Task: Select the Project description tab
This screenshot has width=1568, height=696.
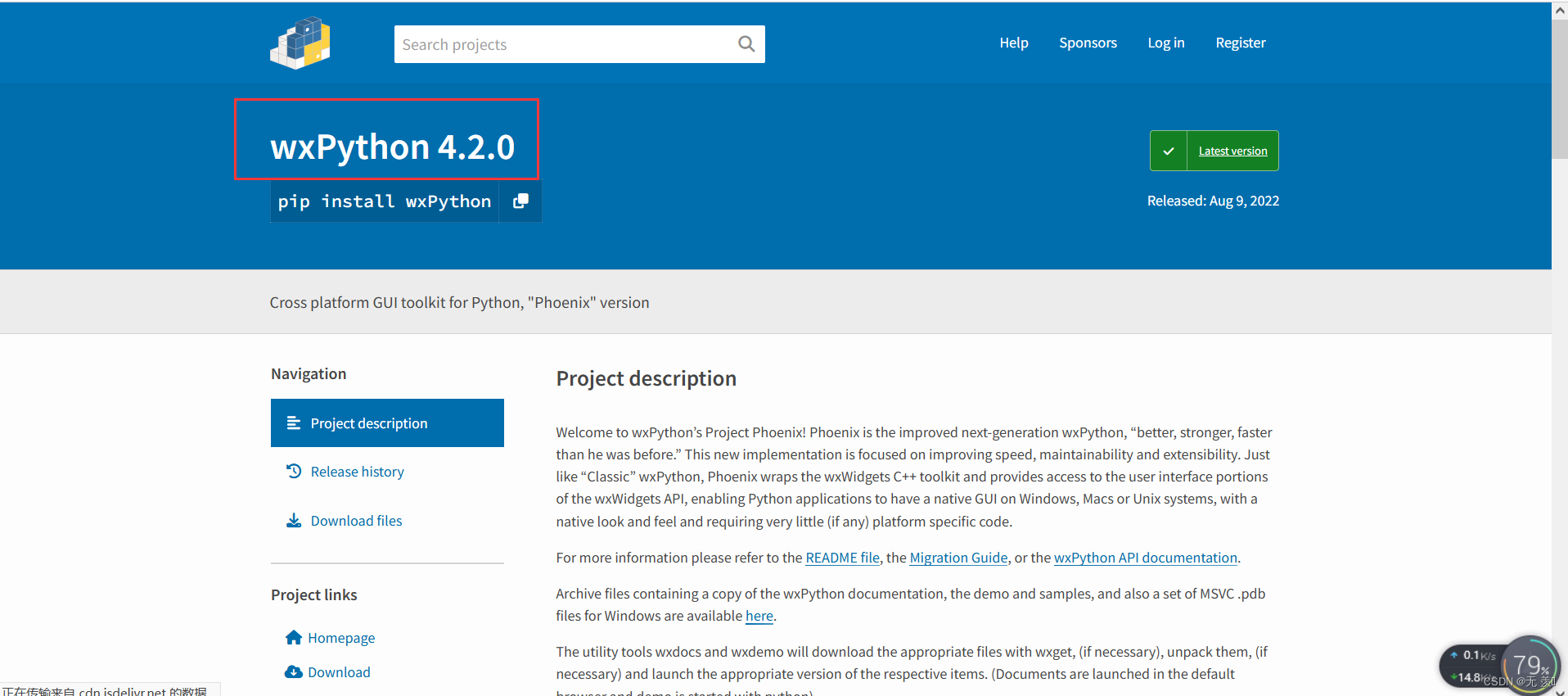Action: point(387,423)
